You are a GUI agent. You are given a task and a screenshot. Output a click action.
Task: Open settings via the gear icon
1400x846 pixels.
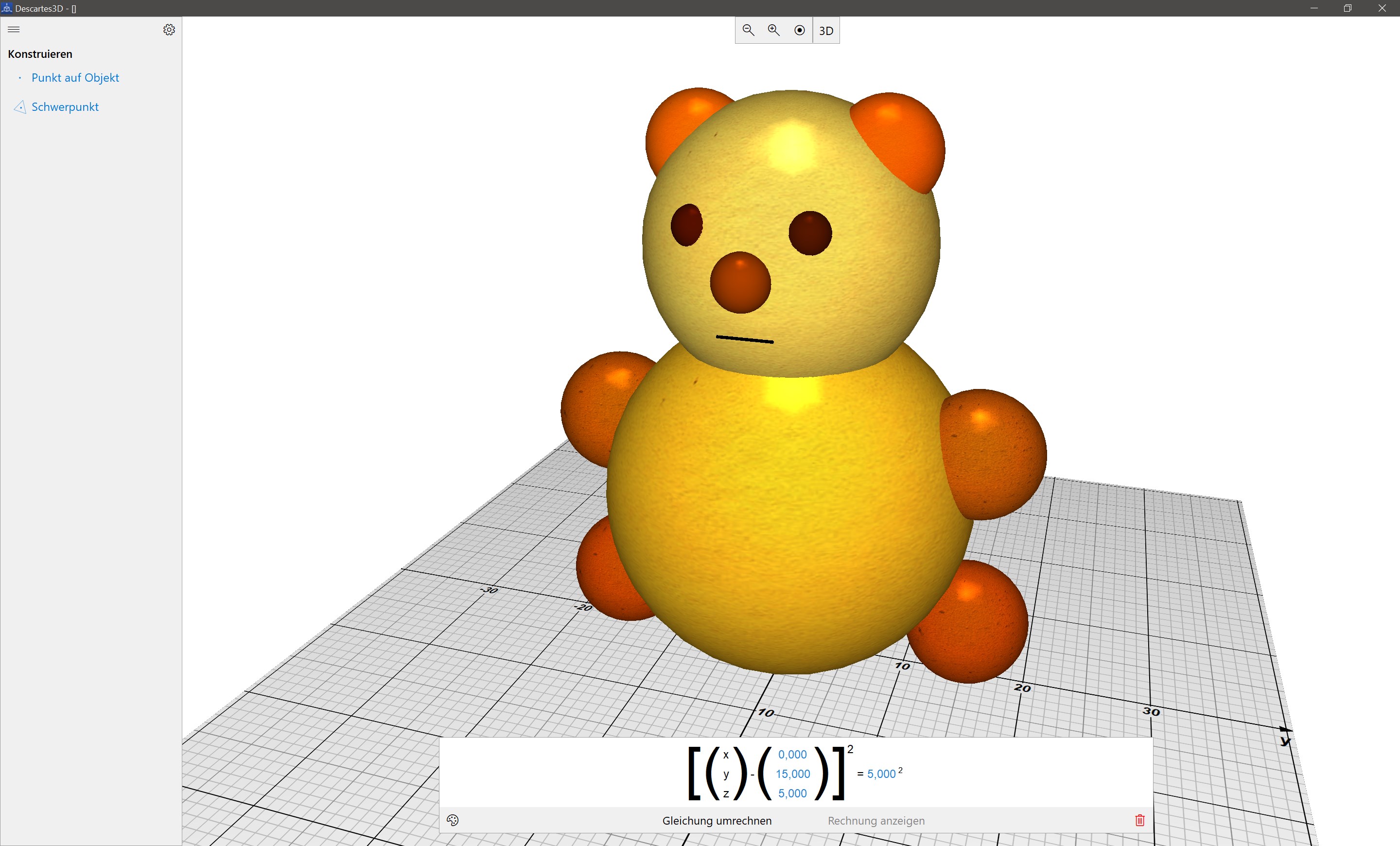point(169,30)
